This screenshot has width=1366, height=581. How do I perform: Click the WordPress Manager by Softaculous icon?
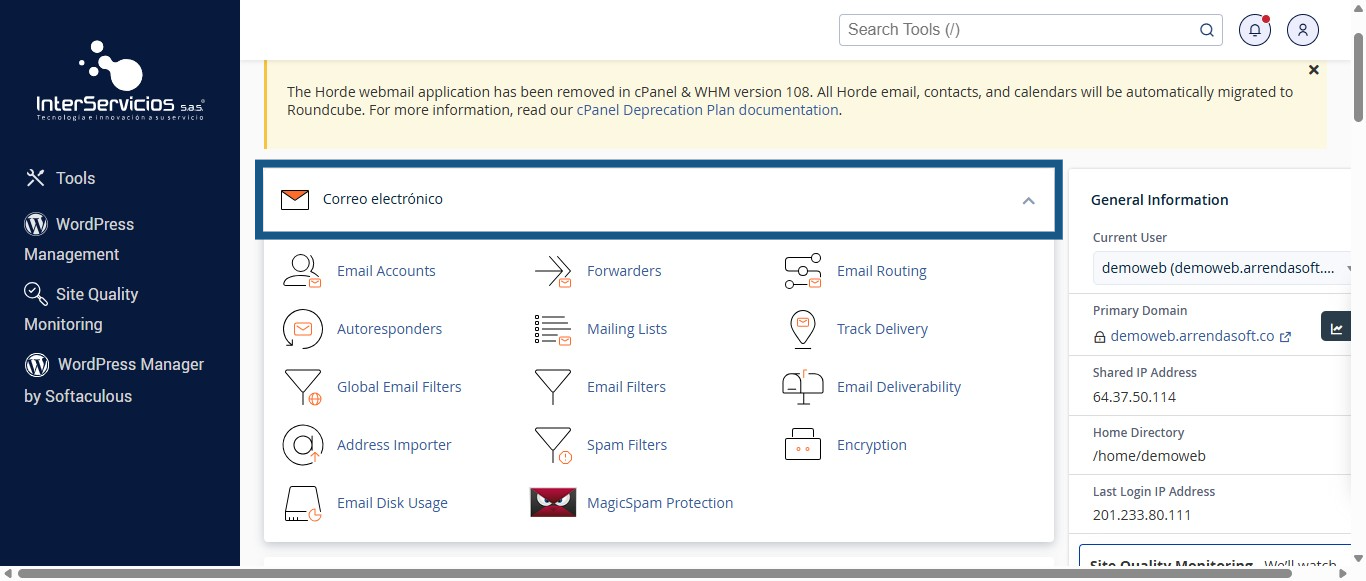click(37, 364)
